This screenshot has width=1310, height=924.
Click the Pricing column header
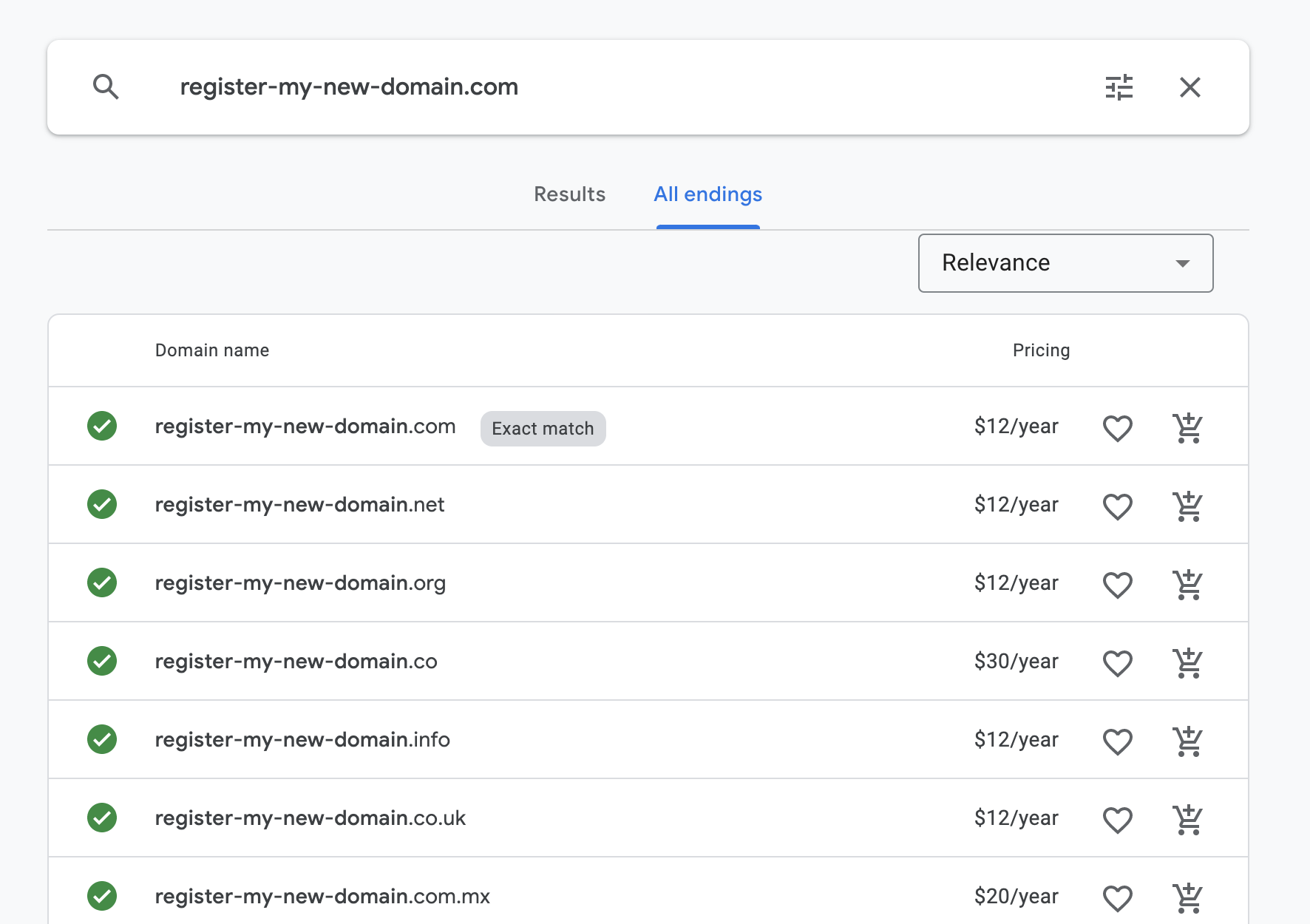[x=1041, y=350]
